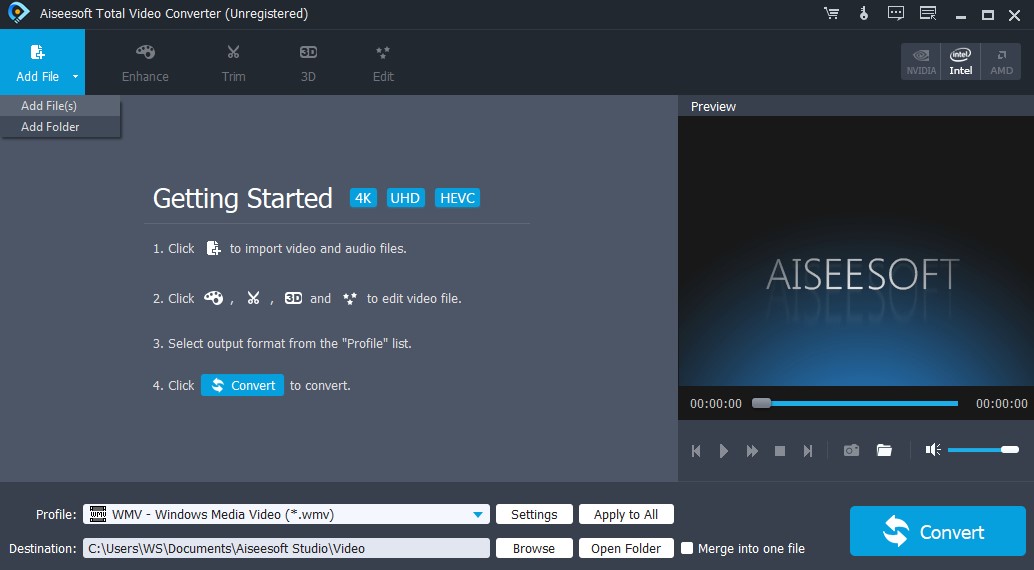This screenshot has height=570, width=1034.
Task: Click the large Convert button
Action: (x=938, y=531)
